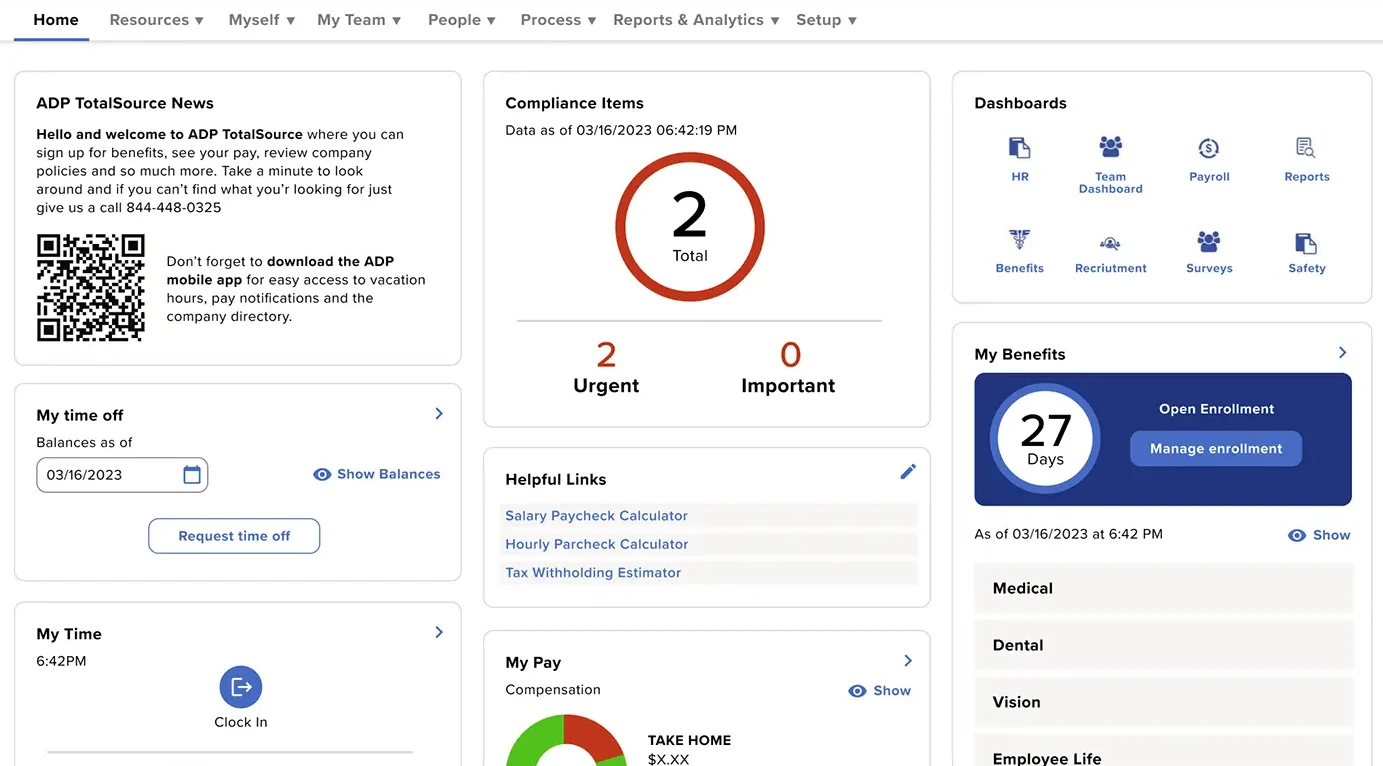The image size is (1383, 766).
Task: Select the Employee Life benefits row
Action: pos(1163,751)
